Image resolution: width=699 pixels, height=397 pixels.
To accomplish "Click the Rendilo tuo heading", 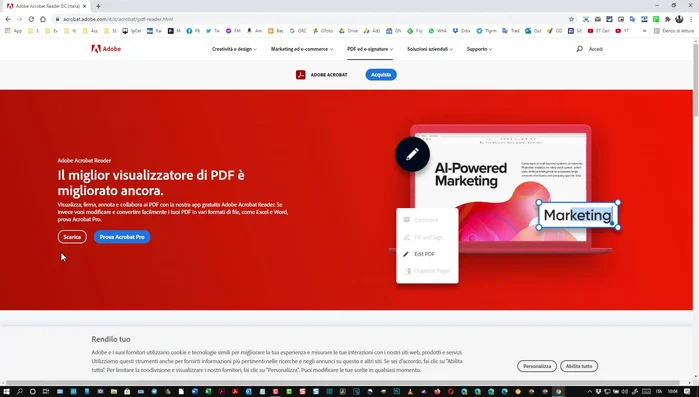I will point(111,339).
